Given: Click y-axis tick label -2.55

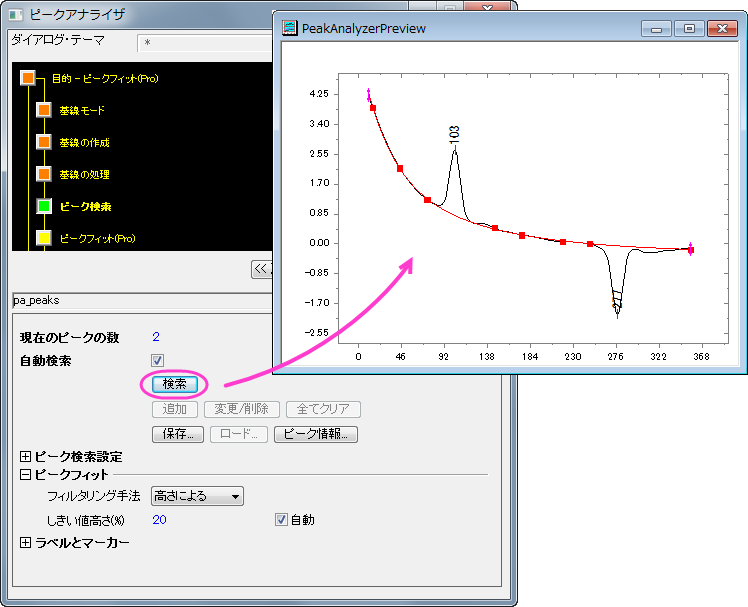Looking at the screenshot, I should coord(317,333).
